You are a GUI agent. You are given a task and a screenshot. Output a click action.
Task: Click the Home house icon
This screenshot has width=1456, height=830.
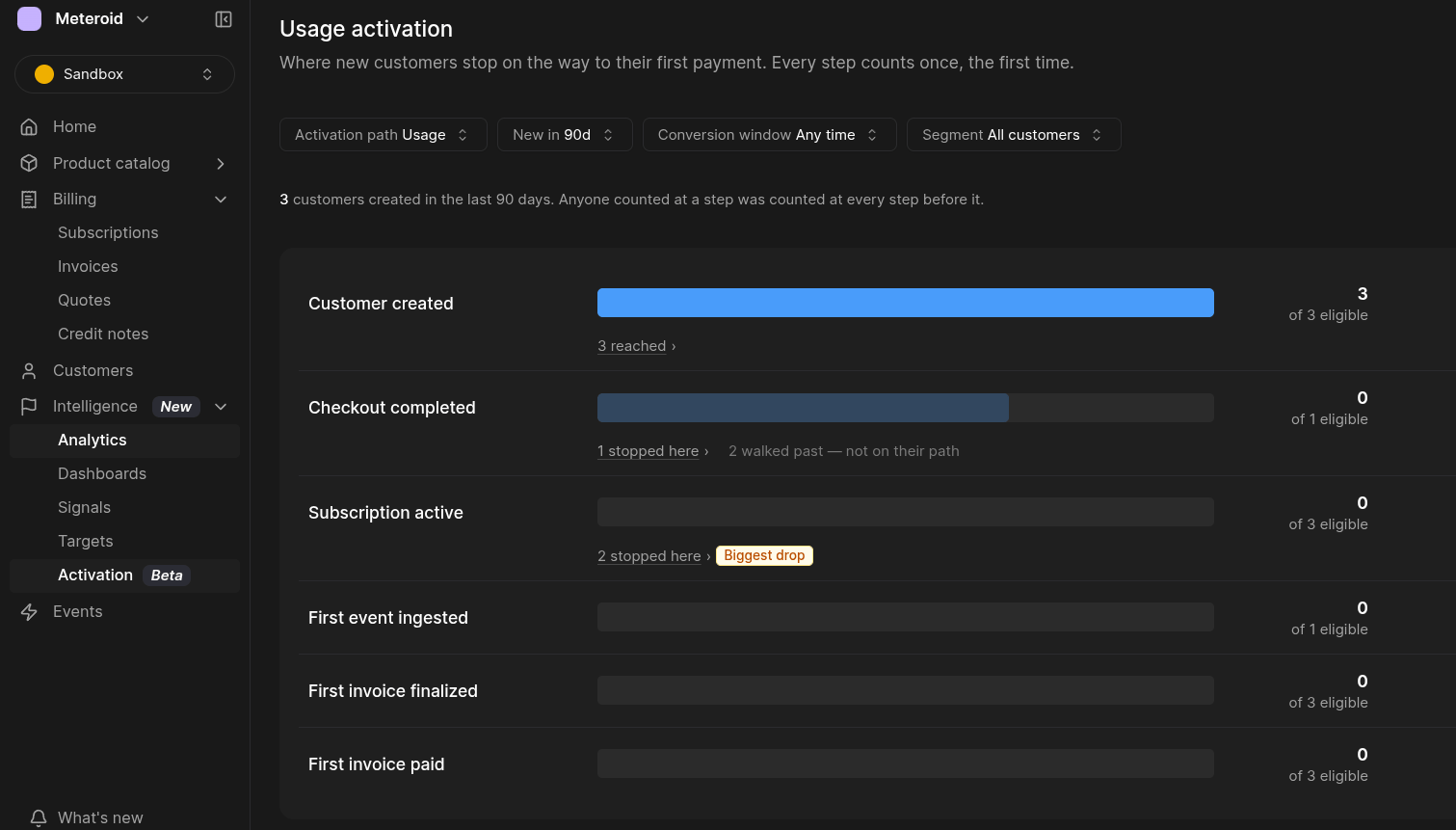(x=29, y=126)
